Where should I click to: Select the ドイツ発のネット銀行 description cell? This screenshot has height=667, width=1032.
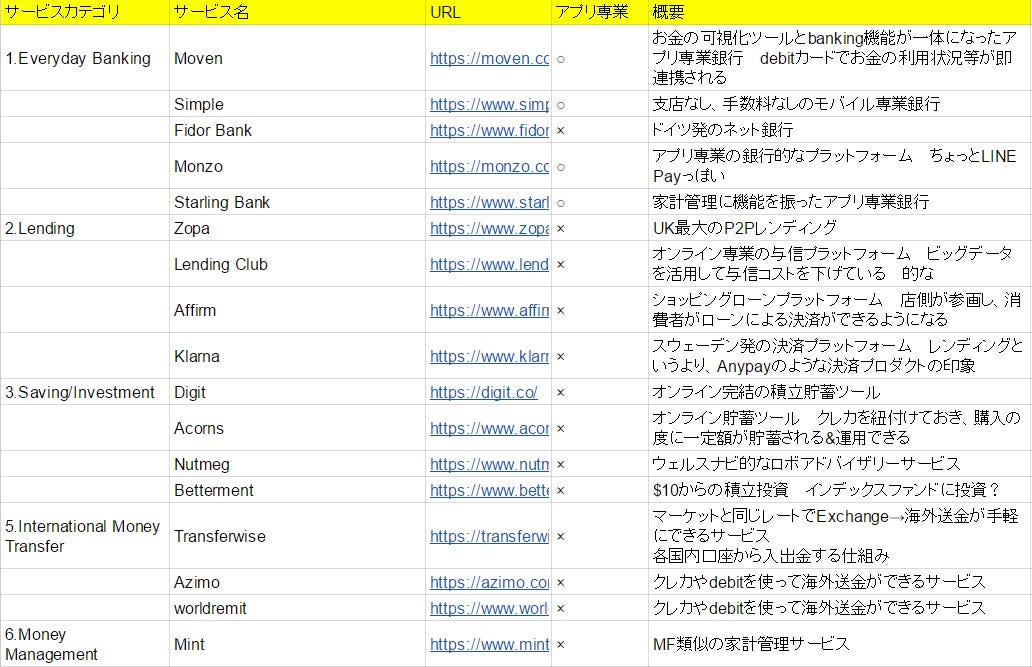click(840, 130)
